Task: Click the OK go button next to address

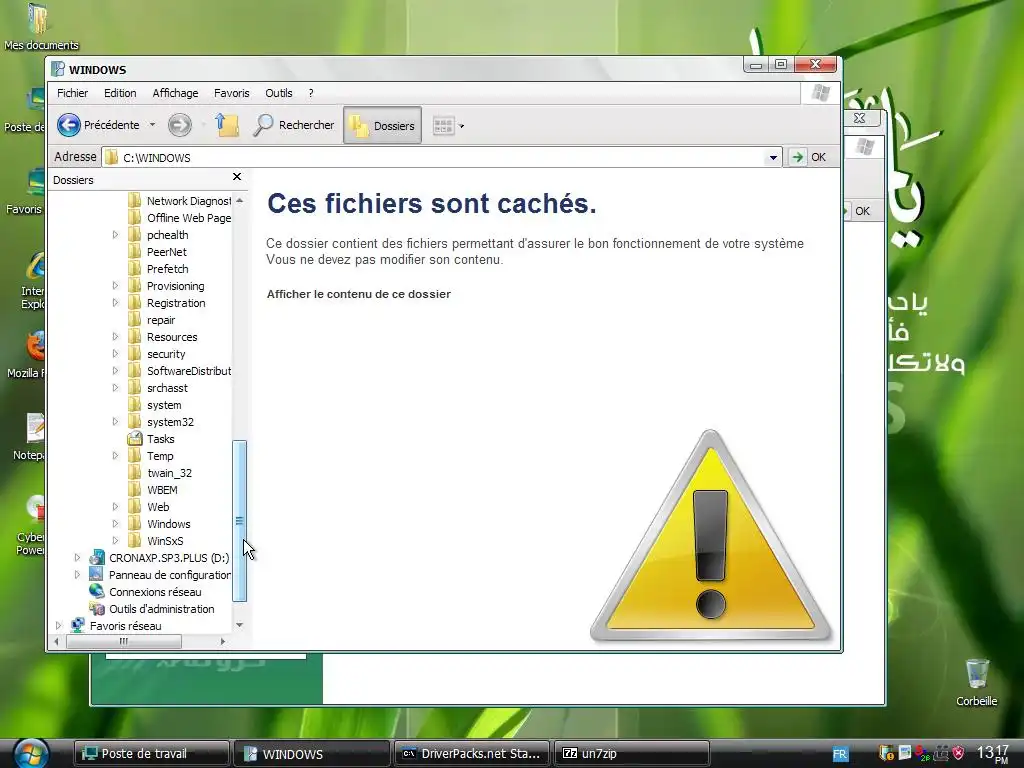Action: click(808, 157)
